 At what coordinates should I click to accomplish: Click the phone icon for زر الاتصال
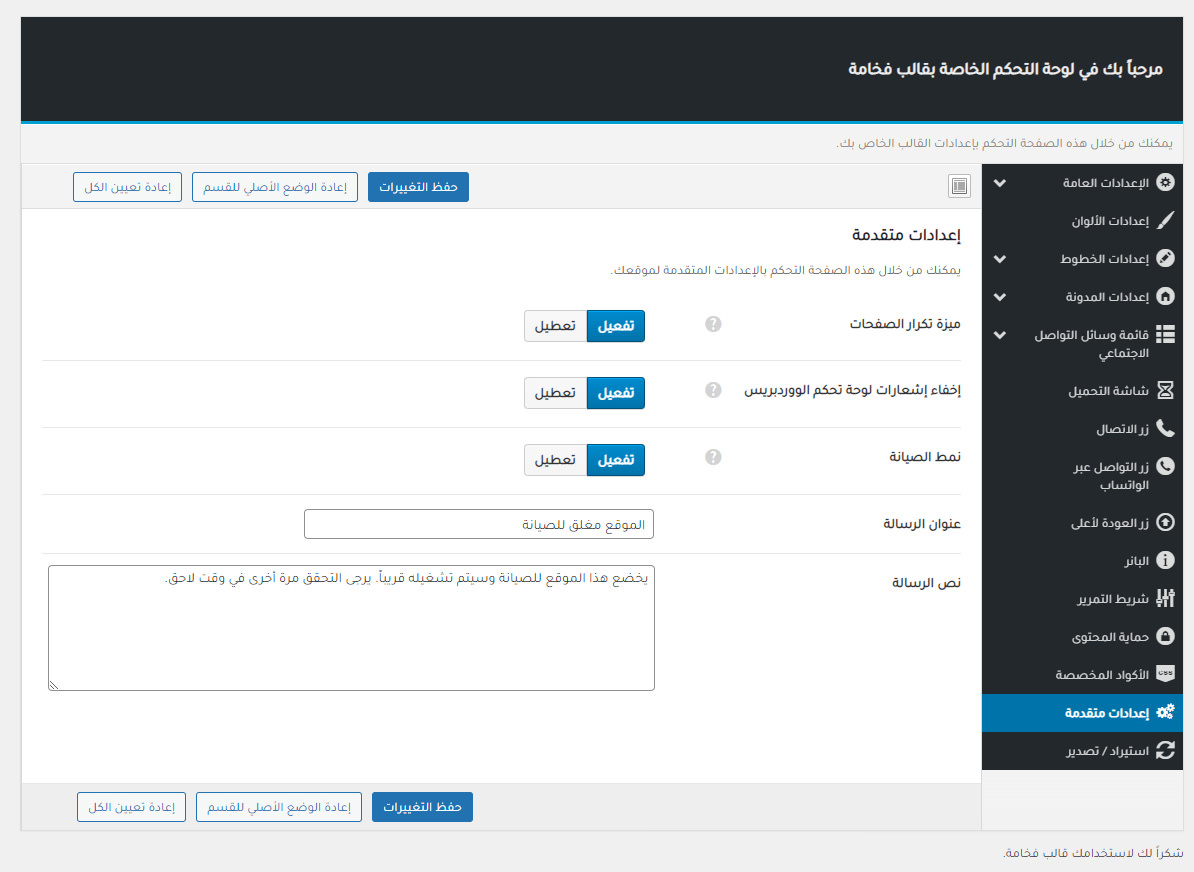(1165, 428)
